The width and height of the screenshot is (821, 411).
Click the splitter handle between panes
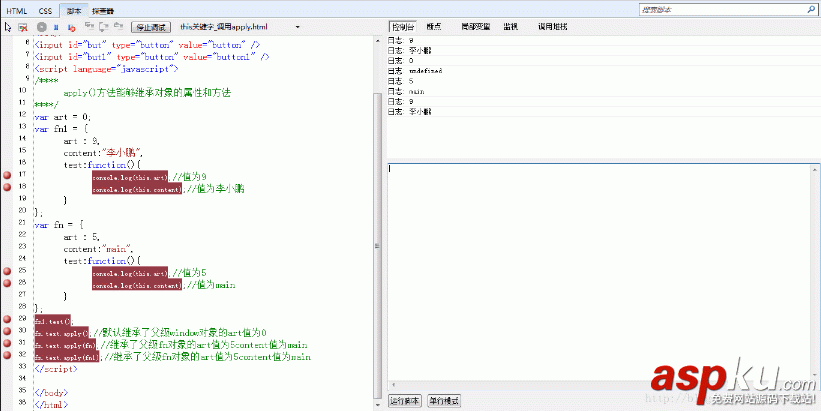(378, 246)
